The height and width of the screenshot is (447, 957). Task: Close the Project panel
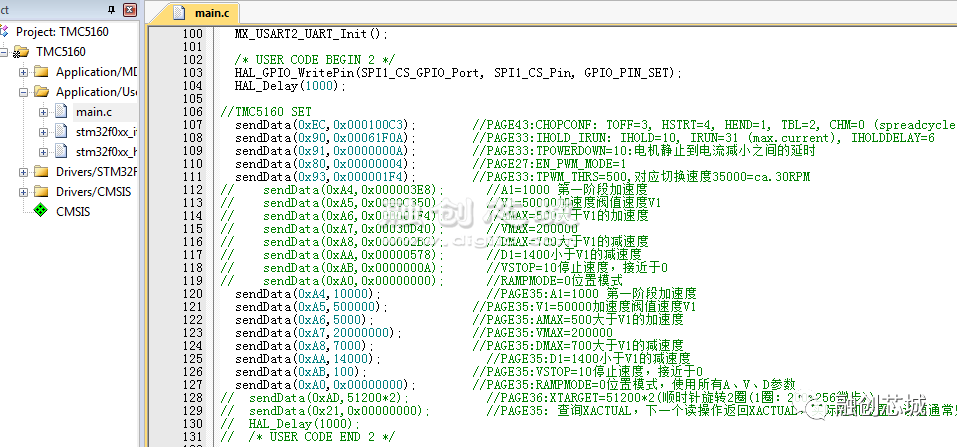(130, 10)
